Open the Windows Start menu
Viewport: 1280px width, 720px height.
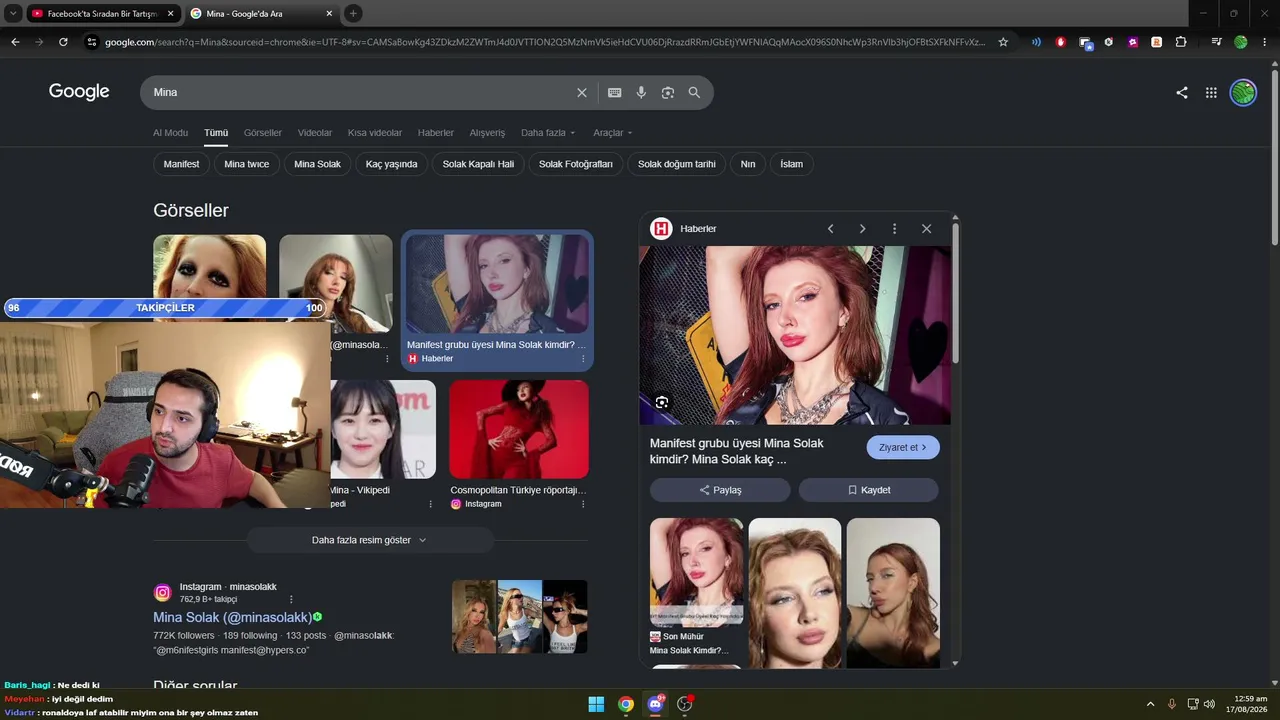point(596,704)
